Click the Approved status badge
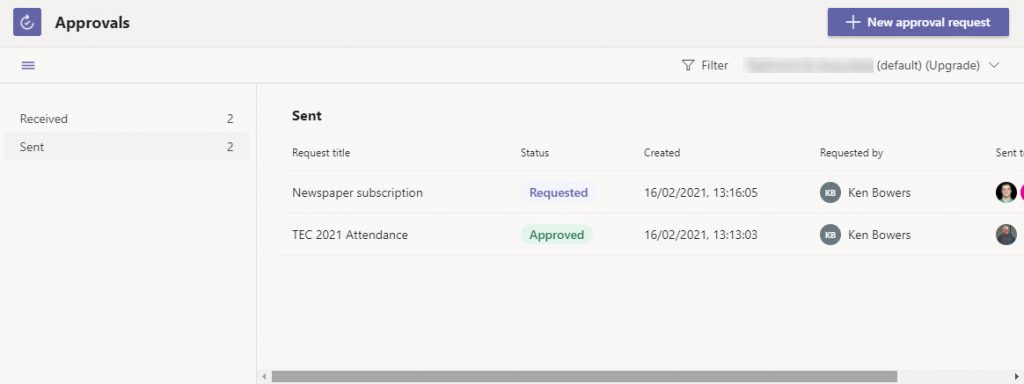Image resolution: width=1024 pixels, height=384 pixels. click(556, 234)
